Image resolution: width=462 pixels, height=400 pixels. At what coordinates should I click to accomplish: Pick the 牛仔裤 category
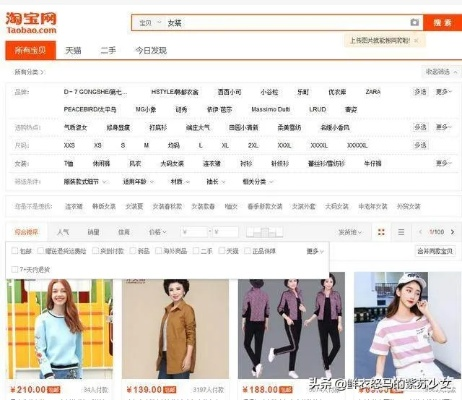pyautogui.click(x=372, y=163)
